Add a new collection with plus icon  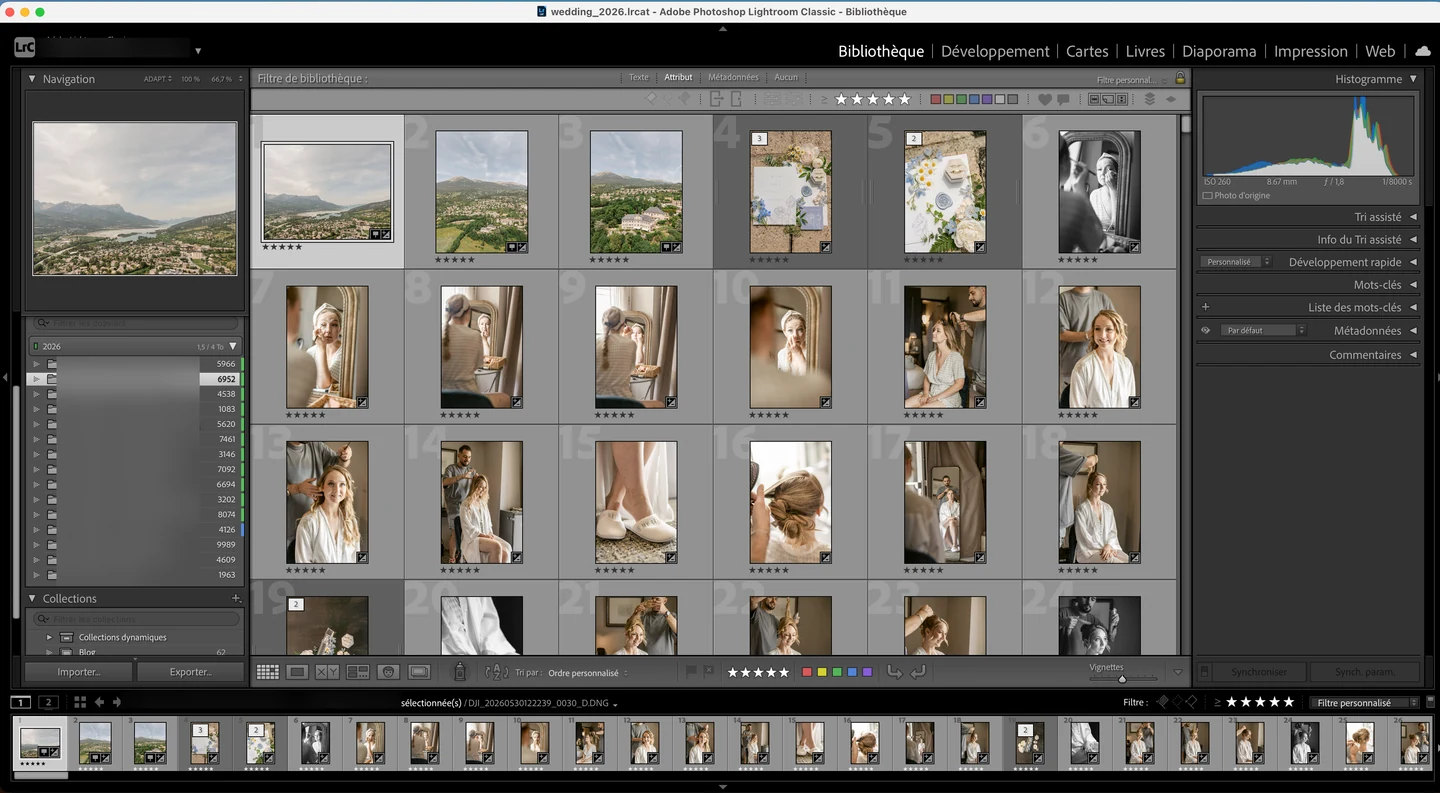(x=236, y=598)
